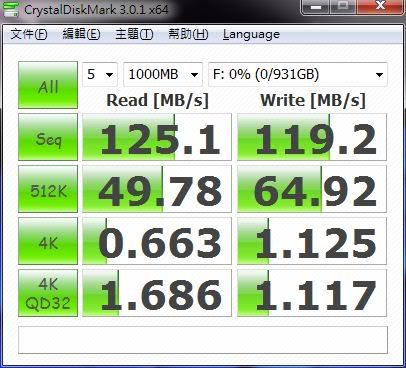Viewport: 406px width, 368px height.
Task: Click the Seq write result 119.2
Action: click(312, 137)
